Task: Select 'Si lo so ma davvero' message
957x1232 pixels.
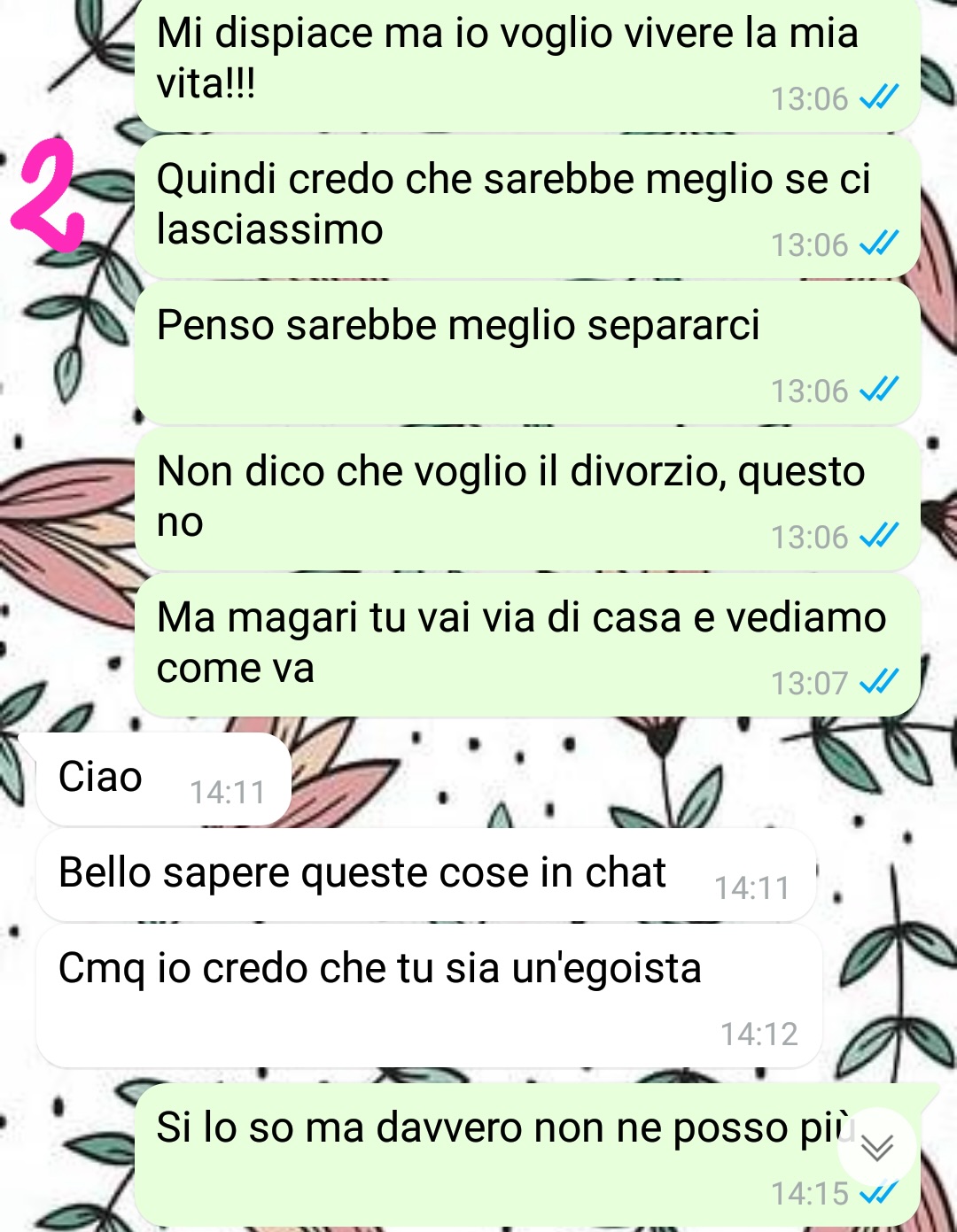Action: click(527, 1155)
